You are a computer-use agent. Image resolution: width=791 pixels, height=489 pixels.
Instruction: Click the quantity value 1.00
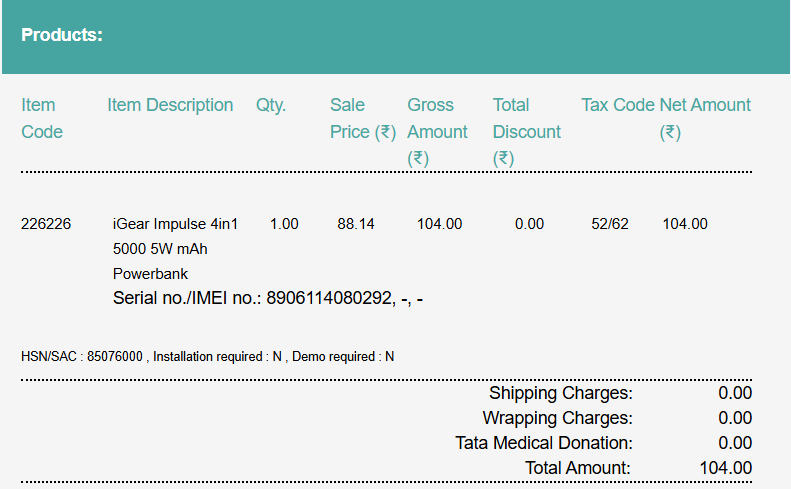pyautogui.click(x=284, y=224)
